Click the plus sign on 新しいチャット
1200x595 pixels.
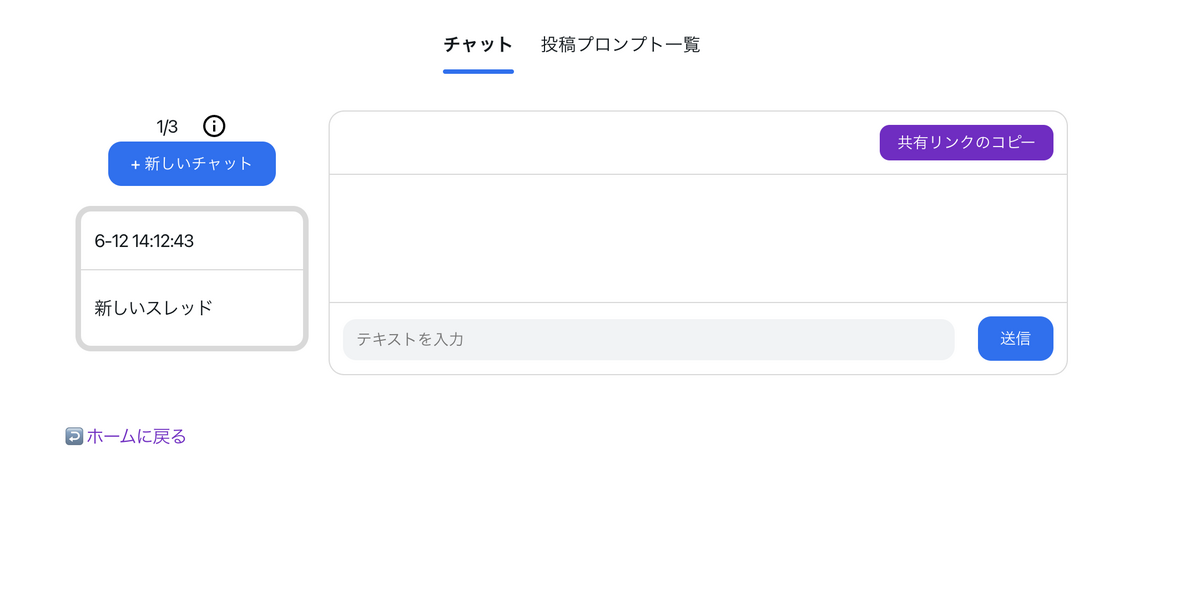135,164
